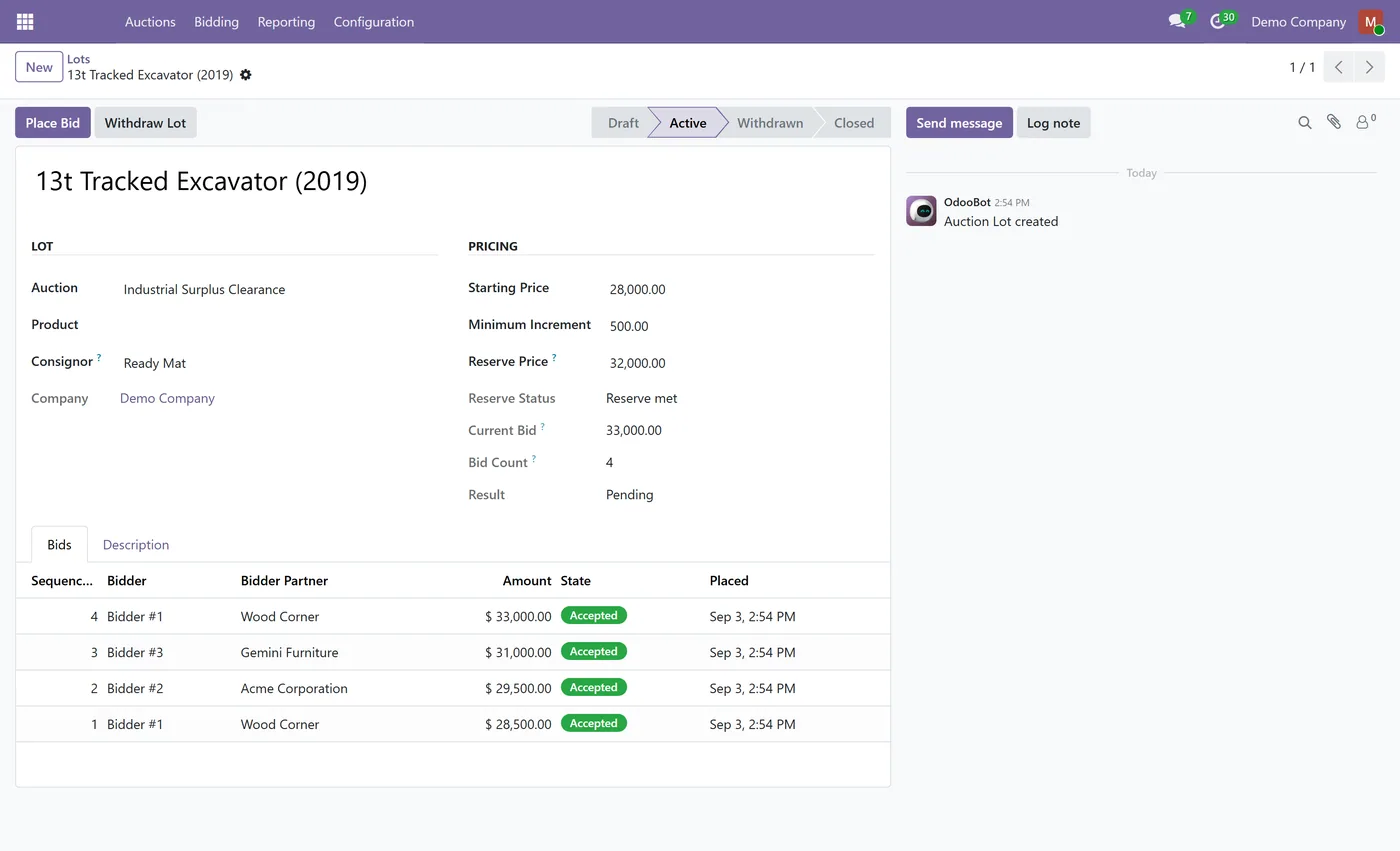
Task: Edit the Minimum Increment value
Action: tap(740, 326)
